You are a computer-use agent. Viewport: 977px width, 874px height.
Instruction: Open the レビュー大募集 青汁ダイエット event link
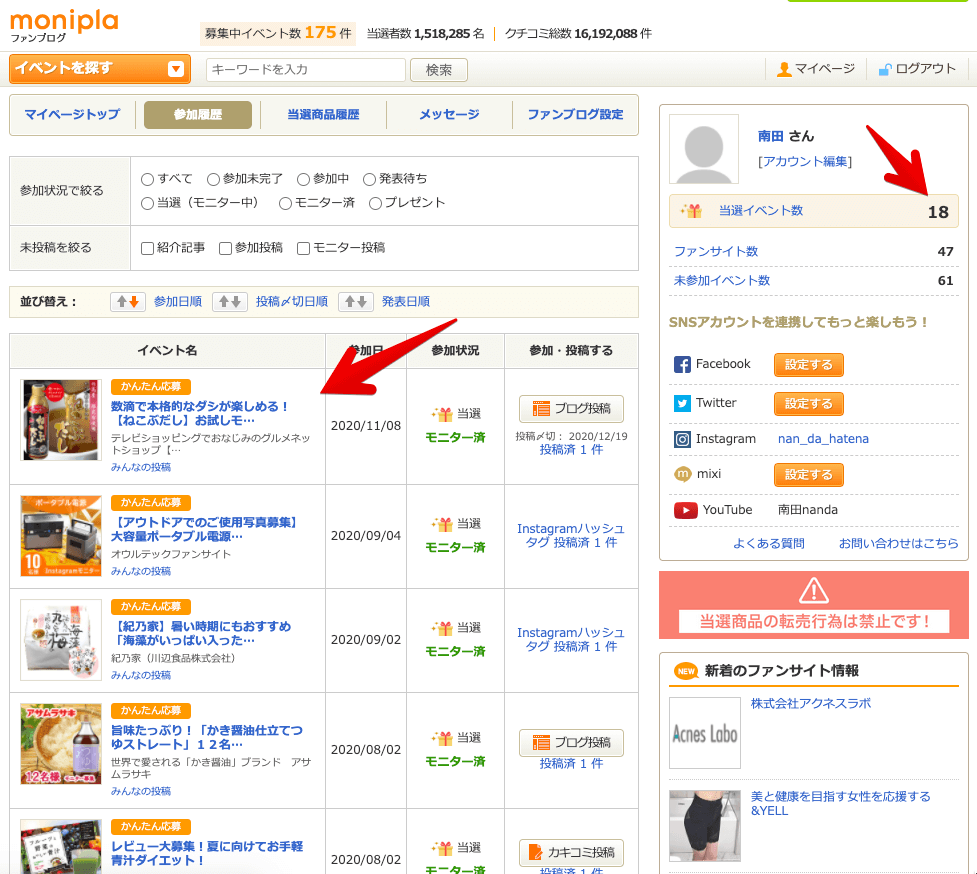pos(207,853)
